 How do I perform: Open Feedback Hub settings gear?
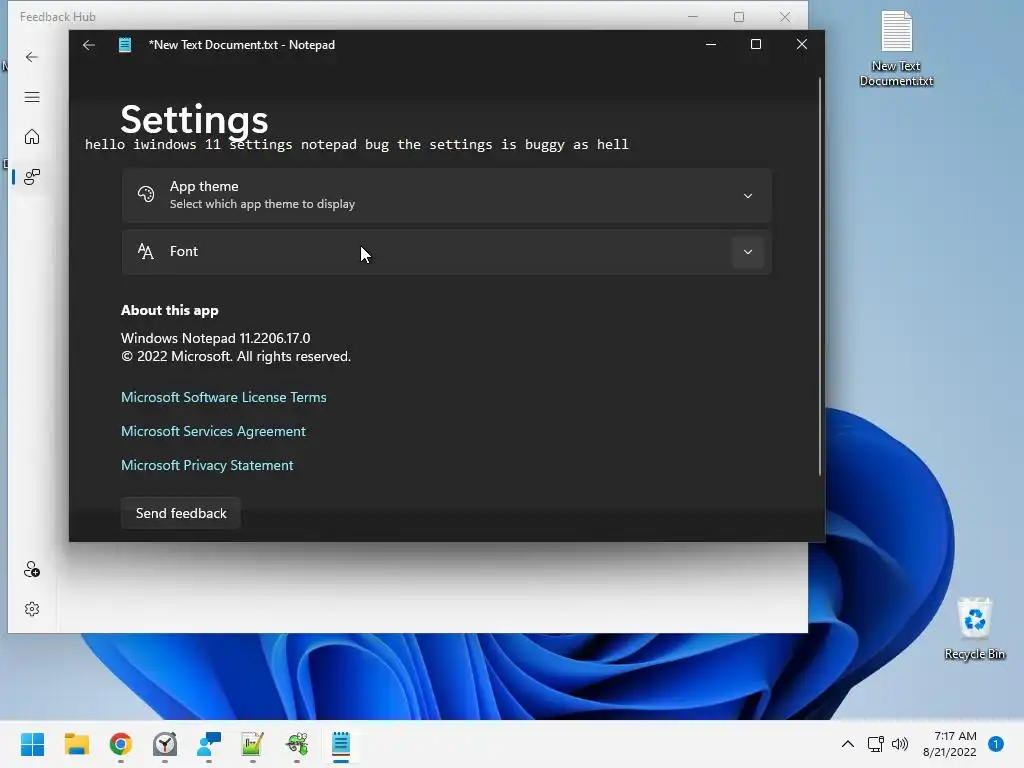(32, 609)
